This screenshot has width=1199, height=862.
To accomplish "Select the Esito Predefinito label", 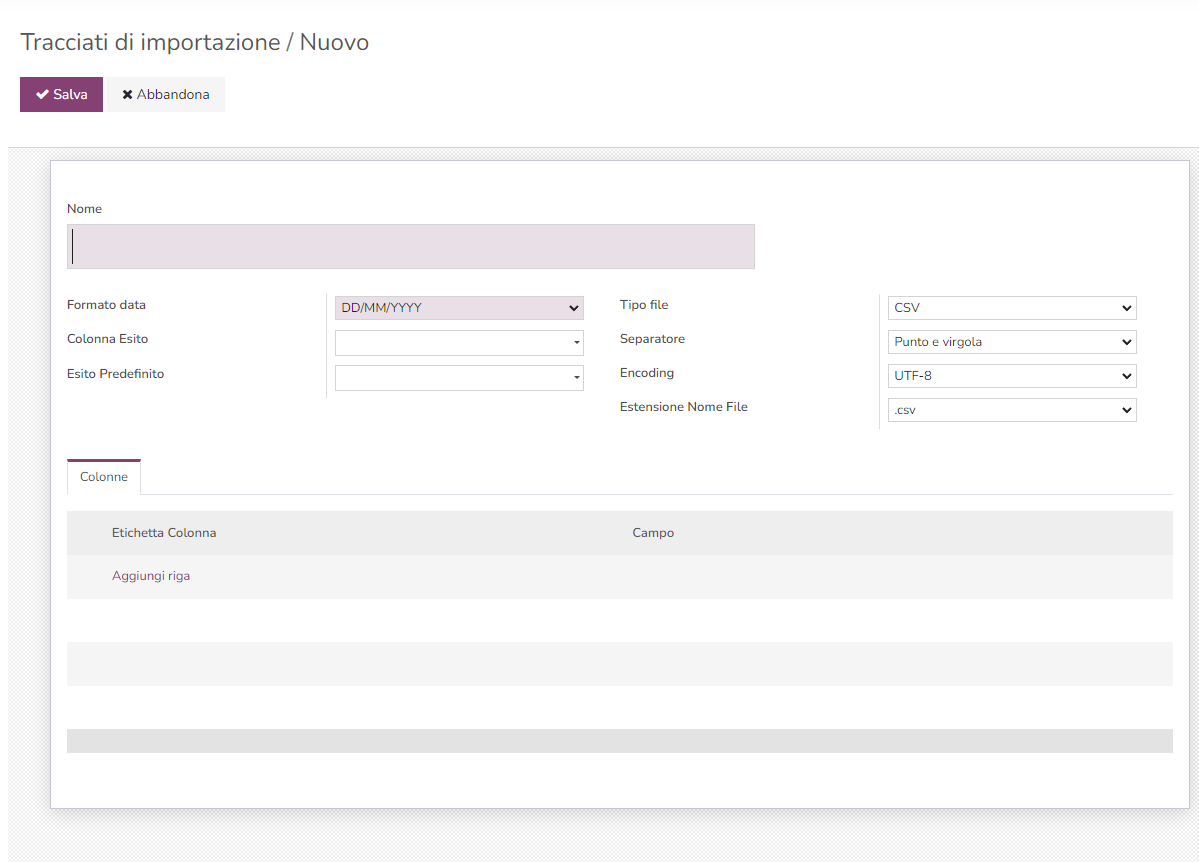I will tap(115, 374).
